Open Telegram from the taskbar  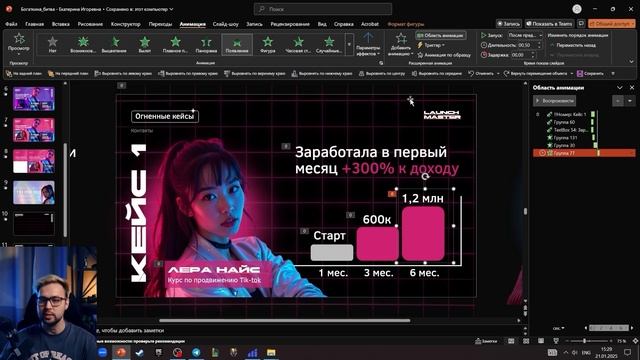point(196,353)
